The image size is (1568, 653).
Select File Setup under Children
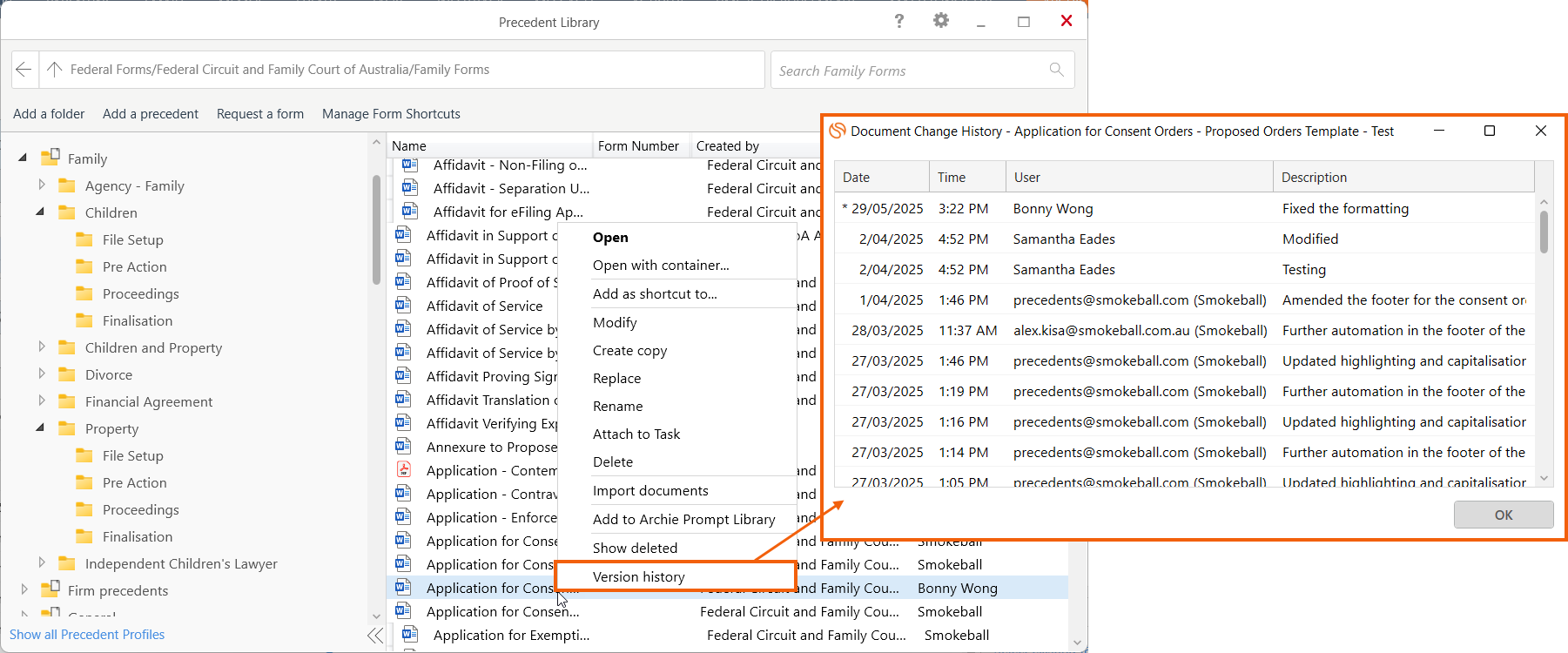click(132, 239)
